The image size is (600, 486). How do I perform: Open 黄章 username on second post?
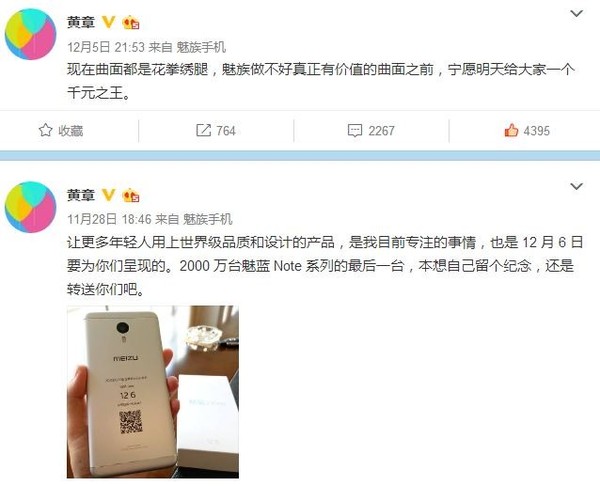tap(81, 195)
